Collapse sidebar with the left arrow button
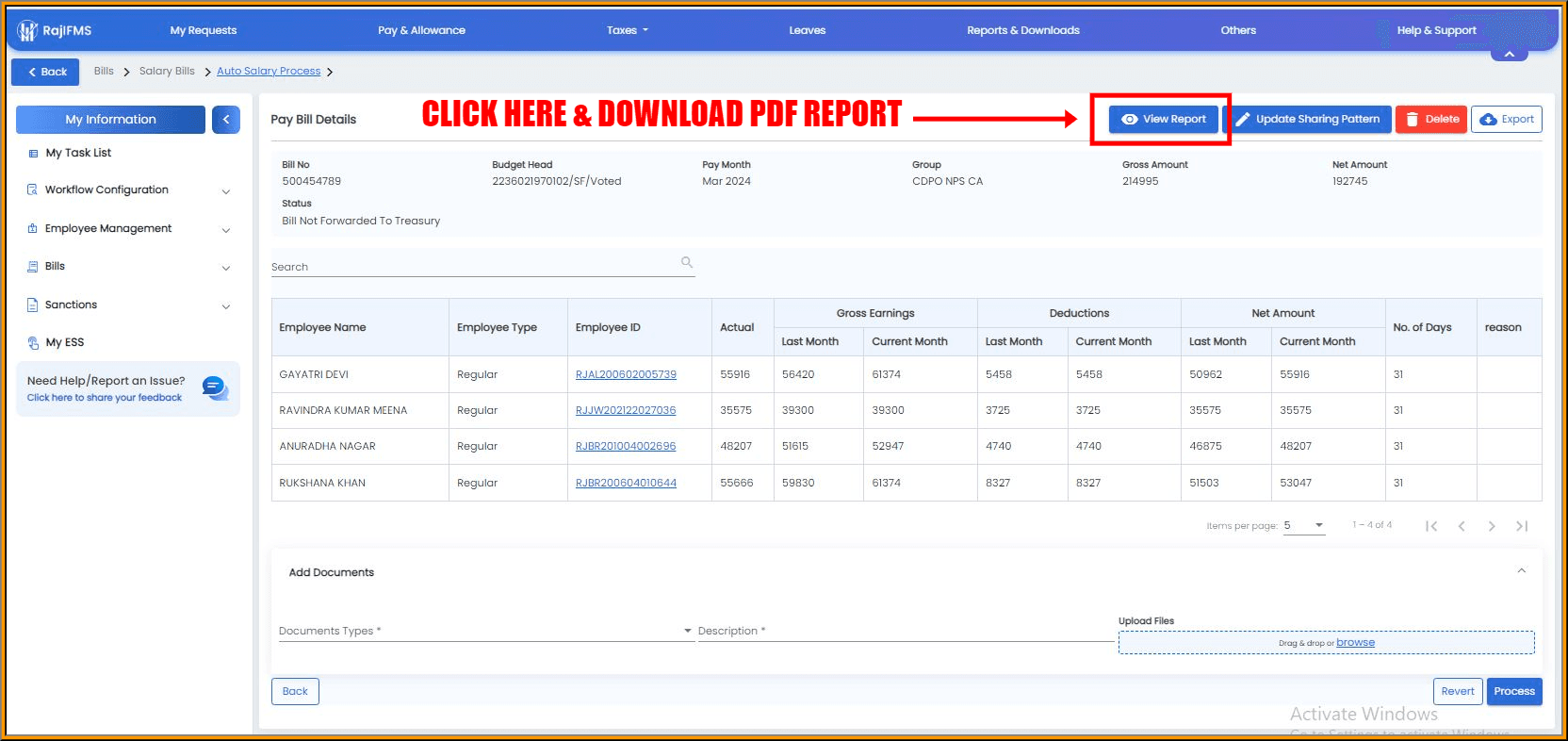 pos(226,120)
